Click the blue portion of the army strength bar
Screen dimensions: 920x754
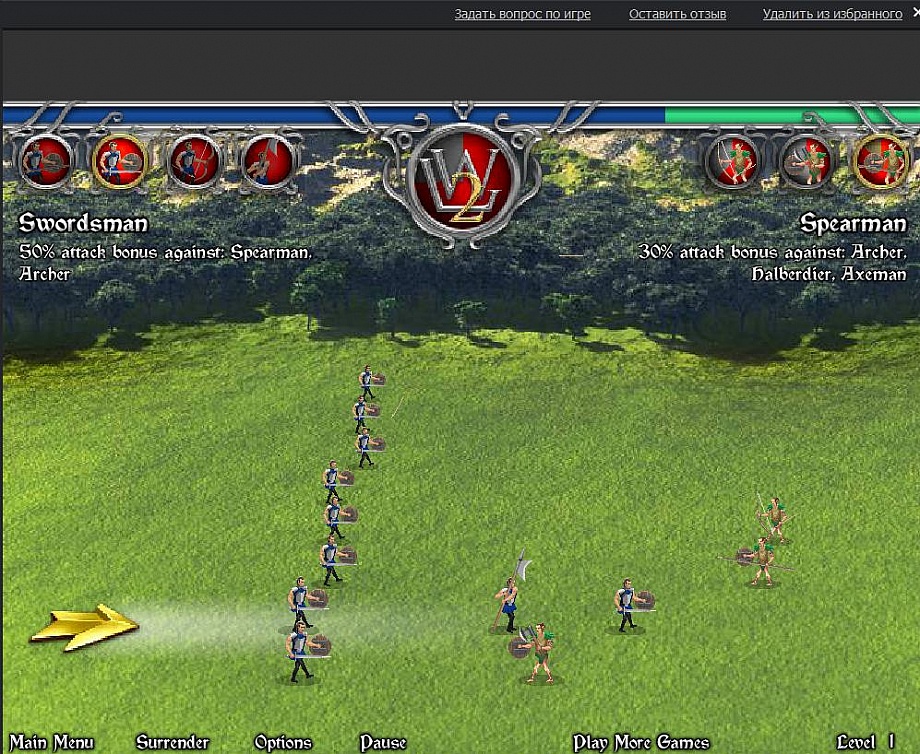point(333,115)
